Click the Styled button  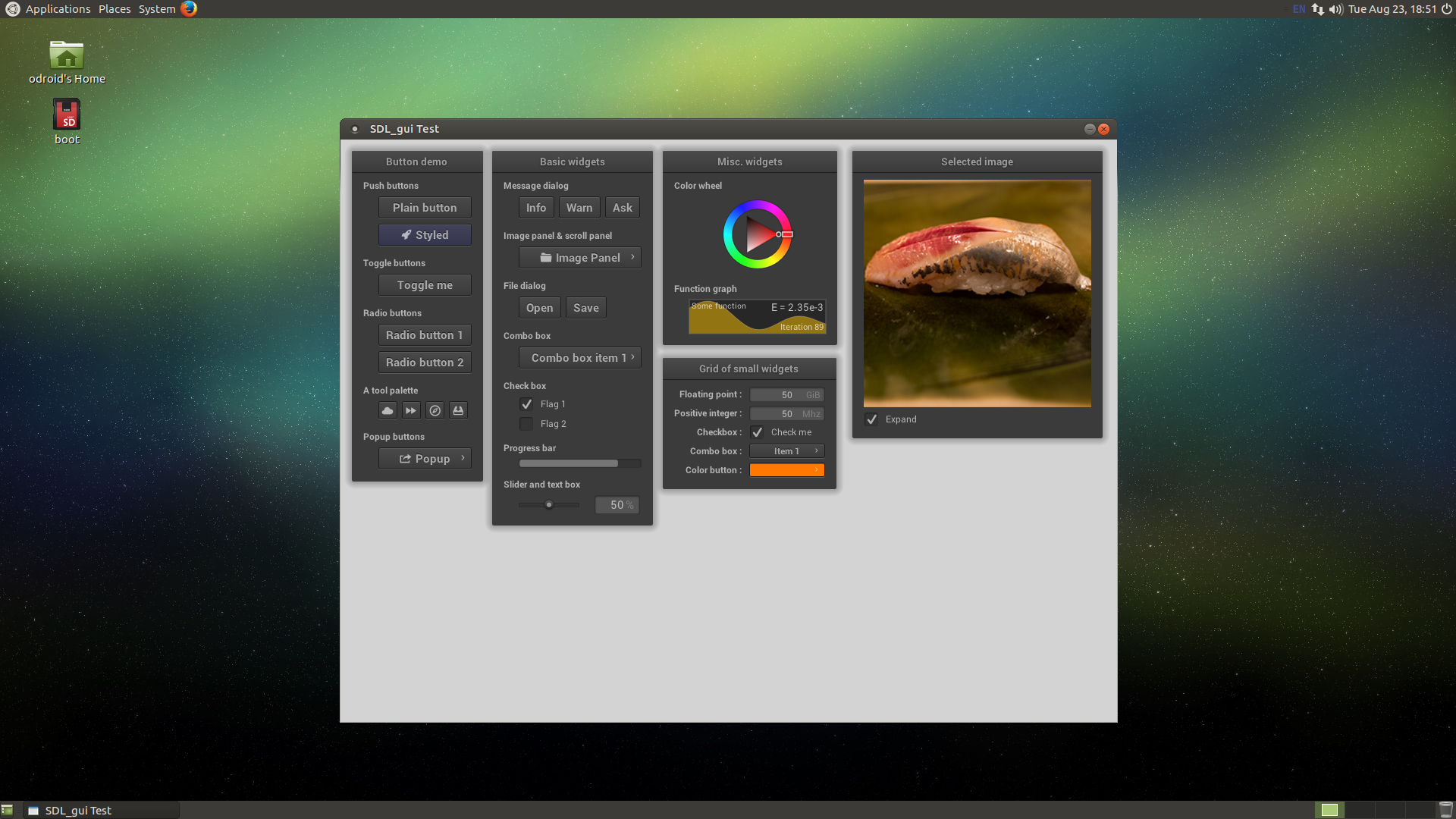pyautogui.click(x=425, y=235)
